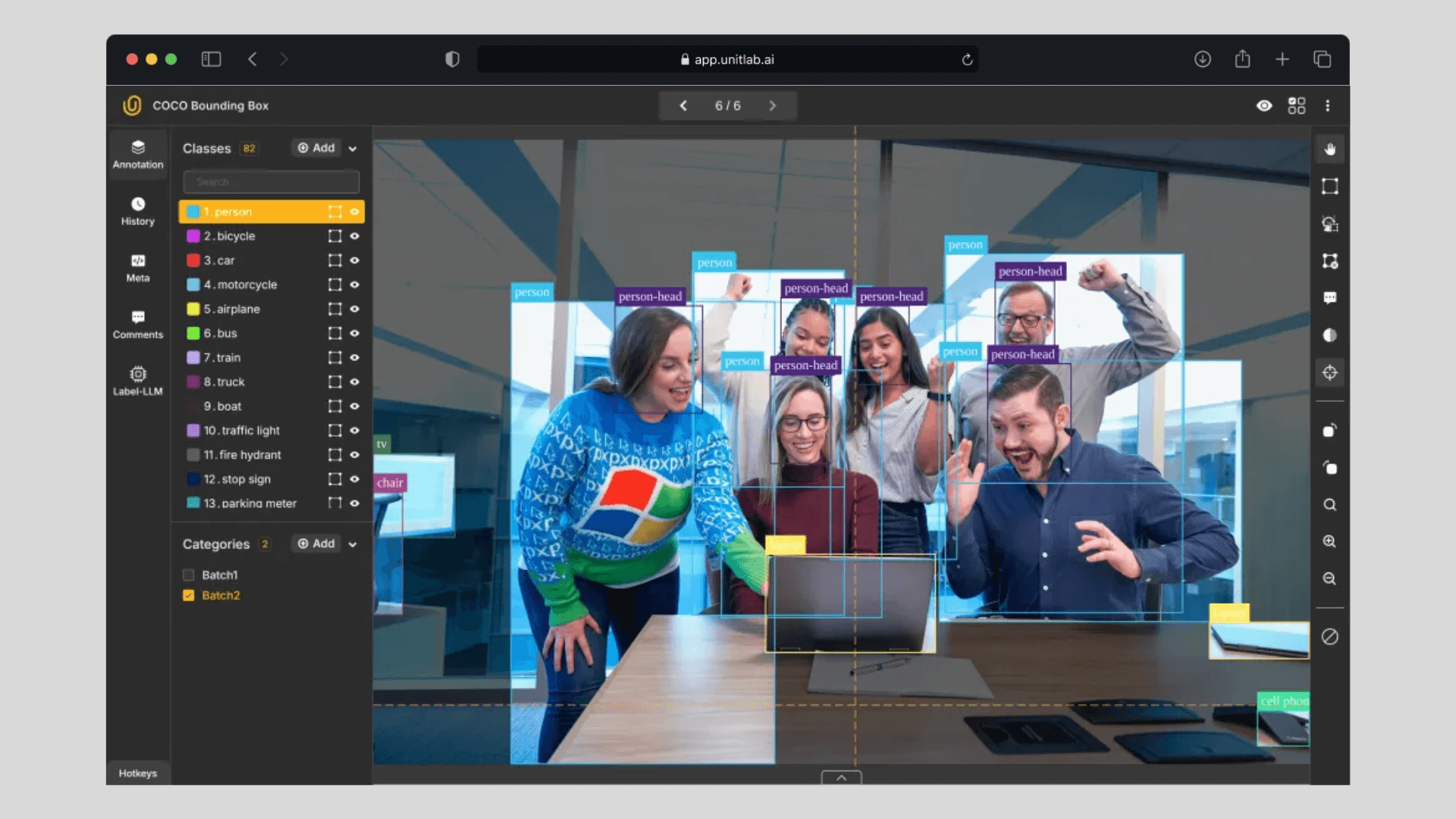Select the hand pan tool
The width and height of the screenshot is (1456, 819).
1329,149
